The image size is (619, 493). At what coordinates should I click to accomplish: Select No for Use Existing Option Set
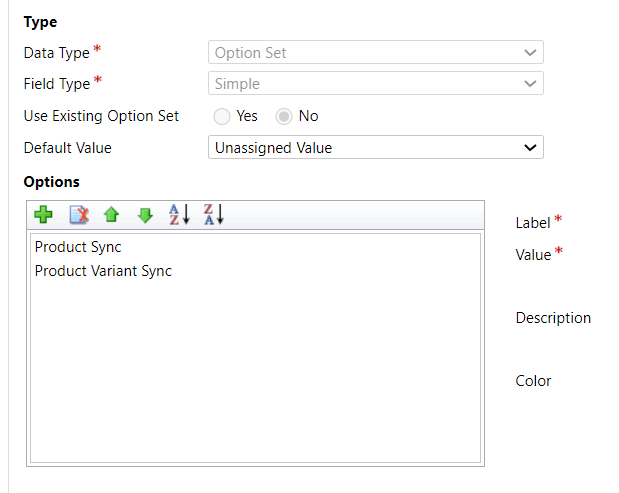(284, 116)
